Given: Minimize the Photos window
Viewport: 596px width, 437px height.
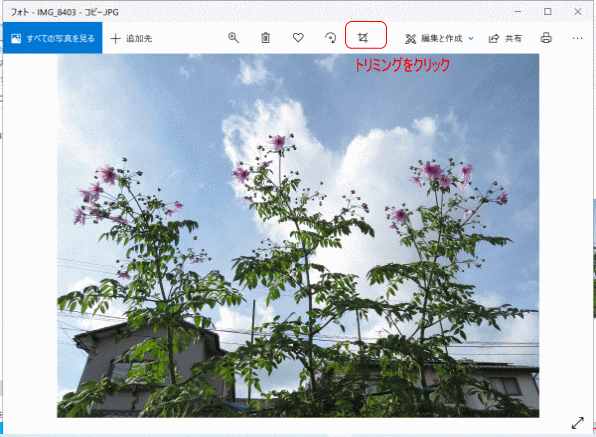Looking at the screenshot, I should [518, 12].
